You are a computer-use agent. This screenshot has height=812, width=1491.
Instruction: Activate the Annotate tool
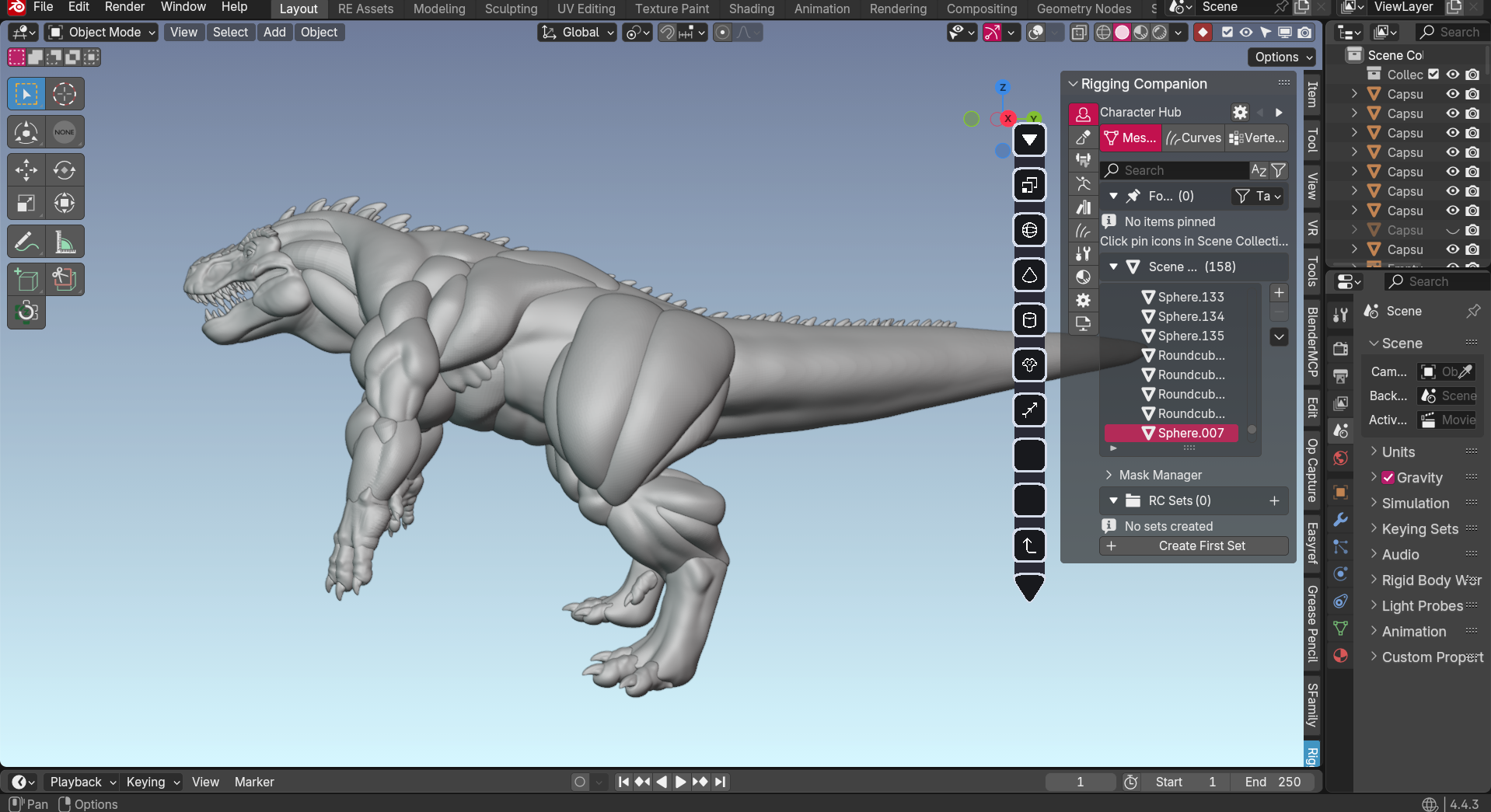tap(26, 242)
